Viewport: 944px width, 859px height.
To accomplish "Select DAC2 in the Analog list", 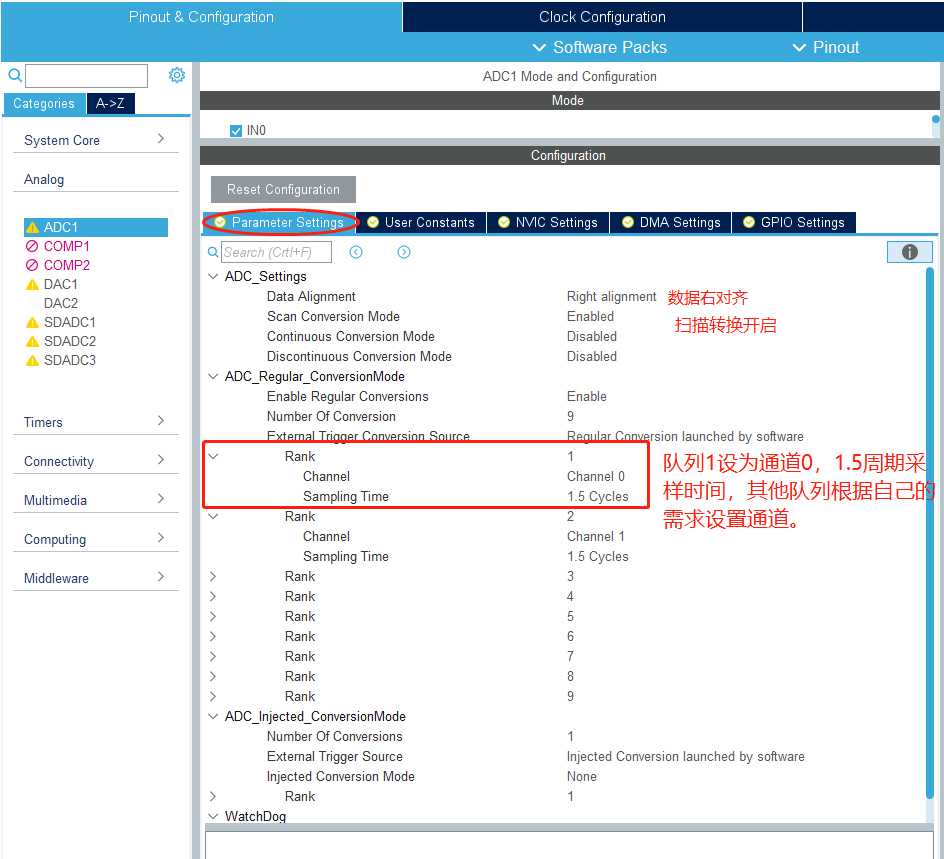I will [61, 303].
